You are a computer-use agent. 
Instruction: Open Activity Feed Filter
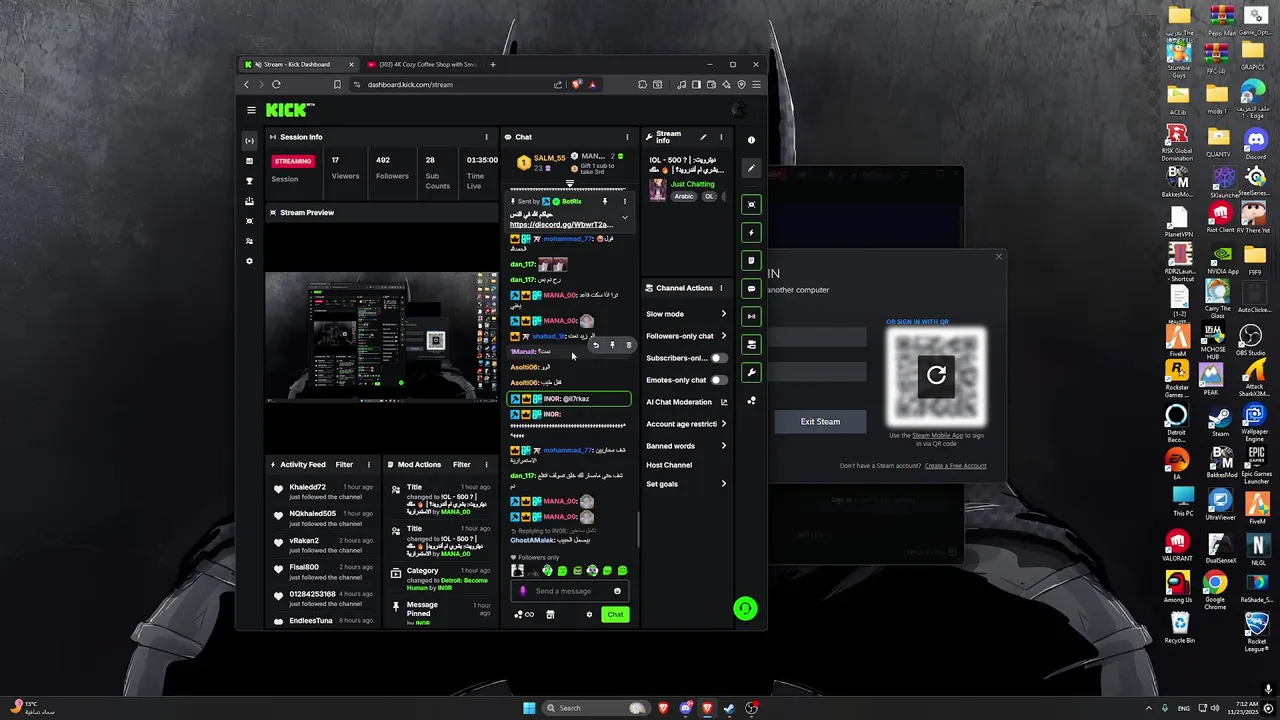344,464
